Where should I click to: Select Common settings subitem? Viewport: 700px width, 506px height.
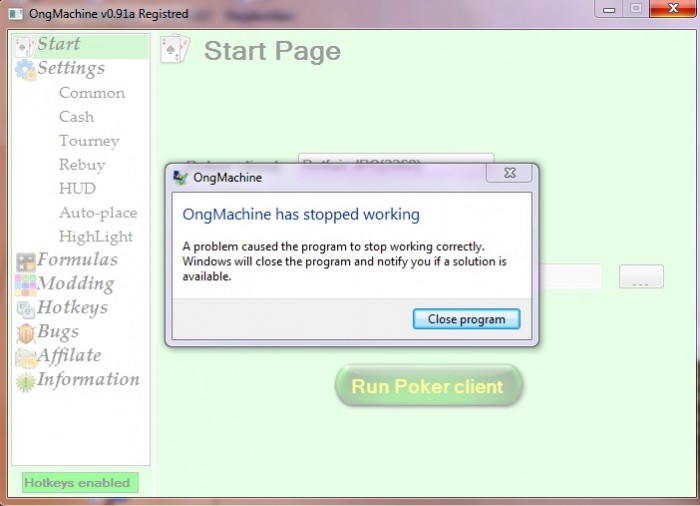point(92,93)
